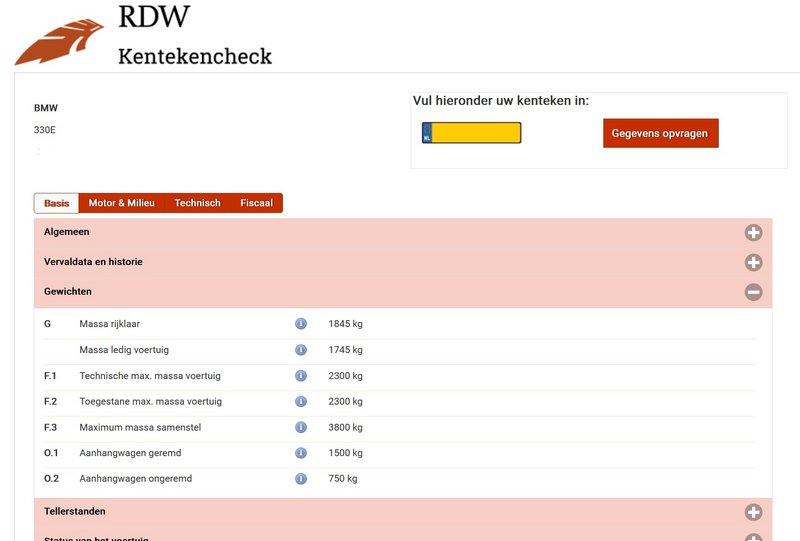Click the O.2 row code
This screenshot has width=800, height=541.
(52, 479)
